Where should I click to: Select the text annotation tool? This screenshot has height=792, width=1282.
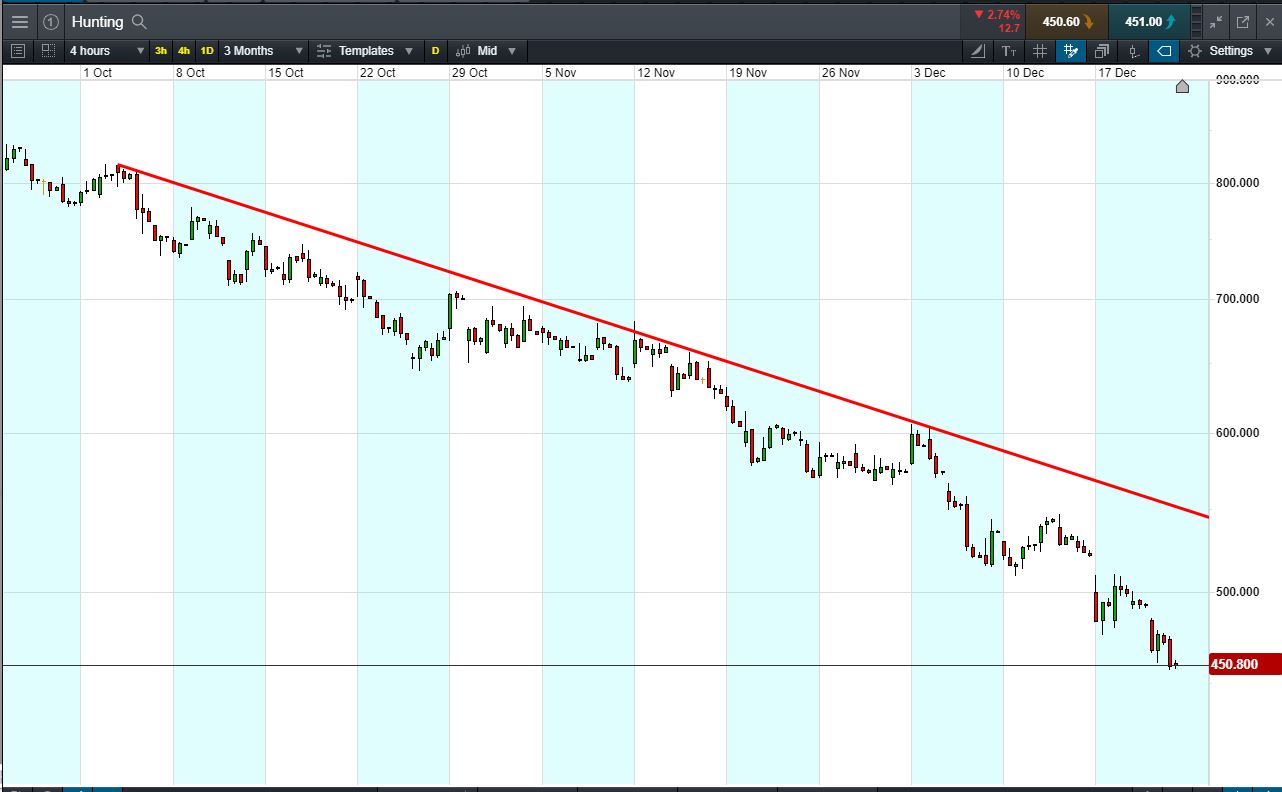tap(1009, 51)
